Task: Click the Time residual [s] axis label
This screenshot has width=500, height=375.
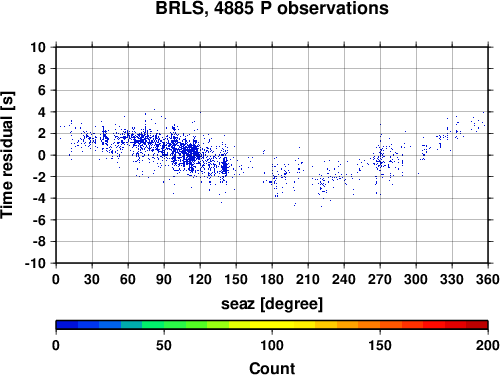Action: 8,155
